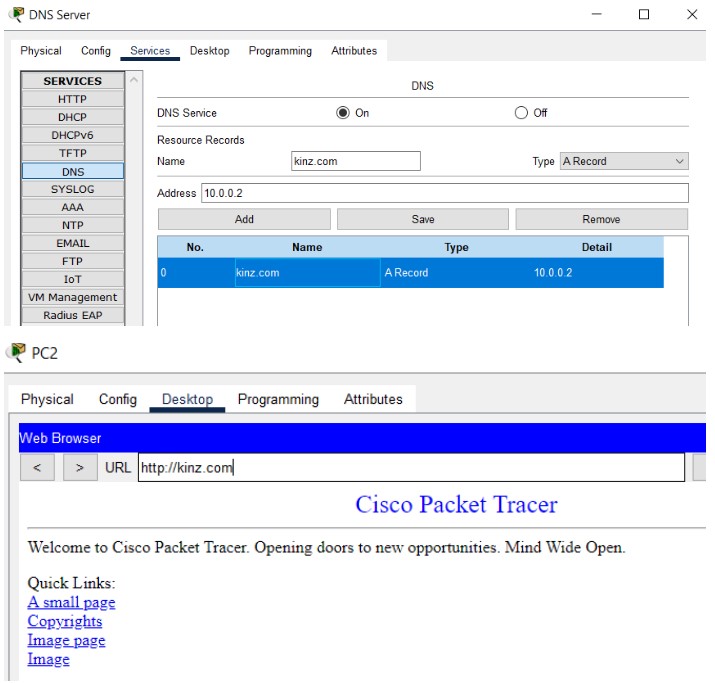This screenshot has width=715, height=683.
Task: Click the Address input field
Action: 445,193
